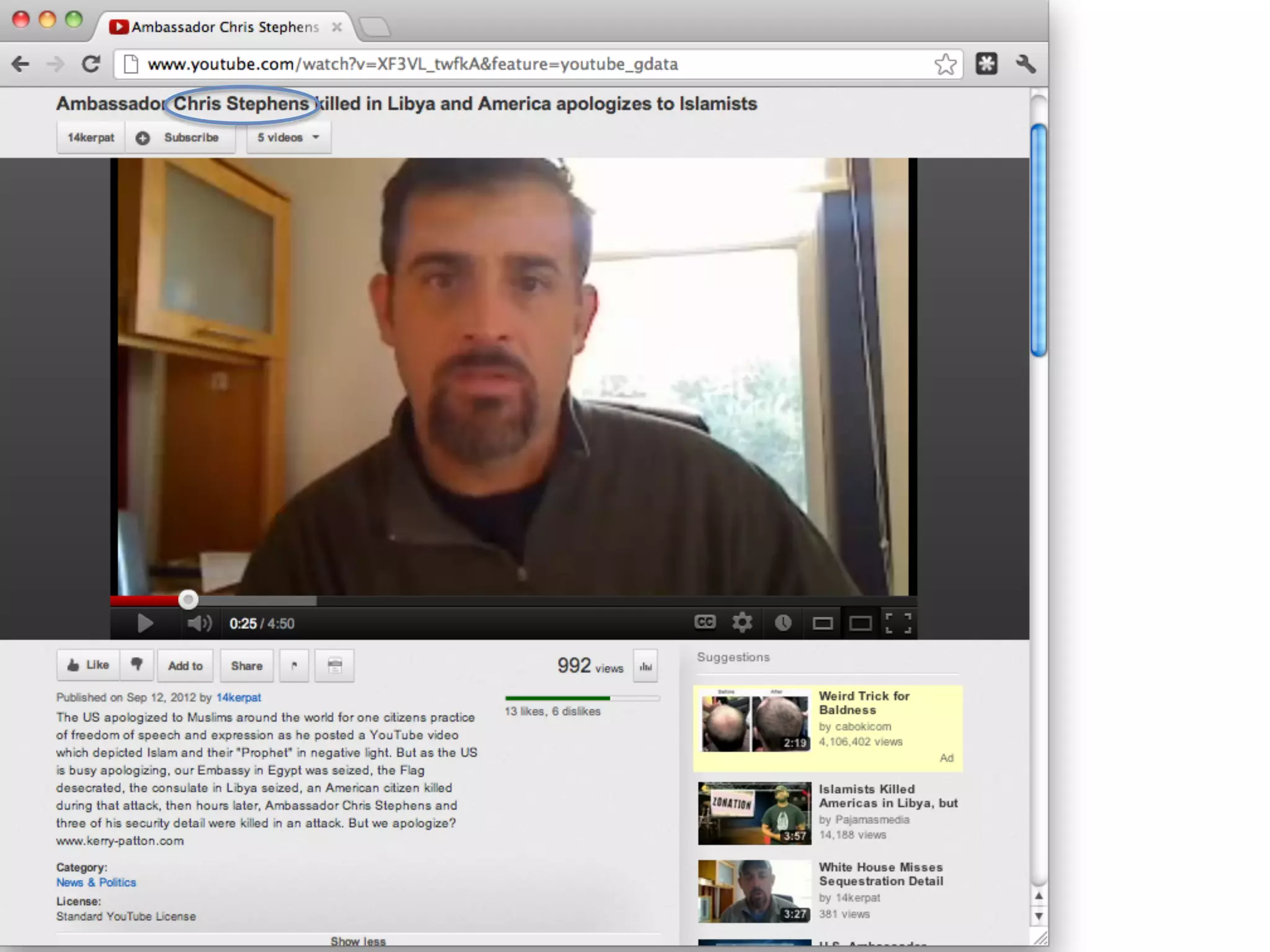Expand the 5 videos dropdown
The height and width of the screenshot is (952, 1270).
(x=288, y=138)
